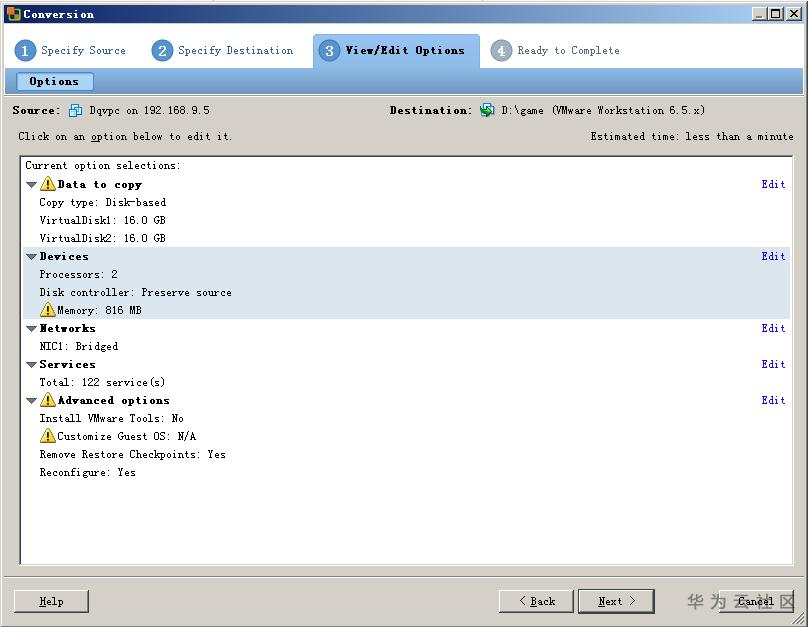The width and height of the screenshot is (808, 627).
Task: Click the source machine icon beside Dqvpc
Action: [75, 110]
